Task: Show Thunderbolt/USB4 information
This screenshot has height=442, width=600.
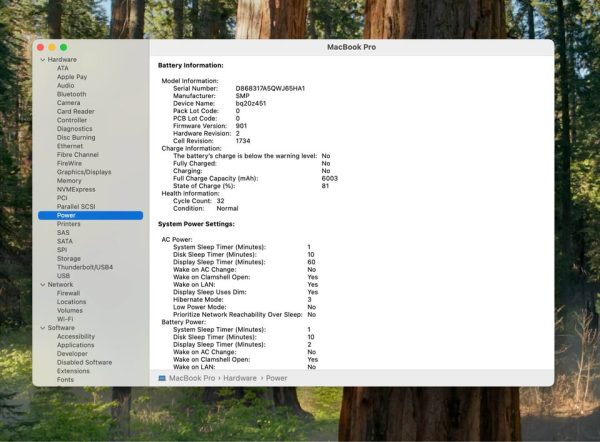Action: (x=85, y=266)
